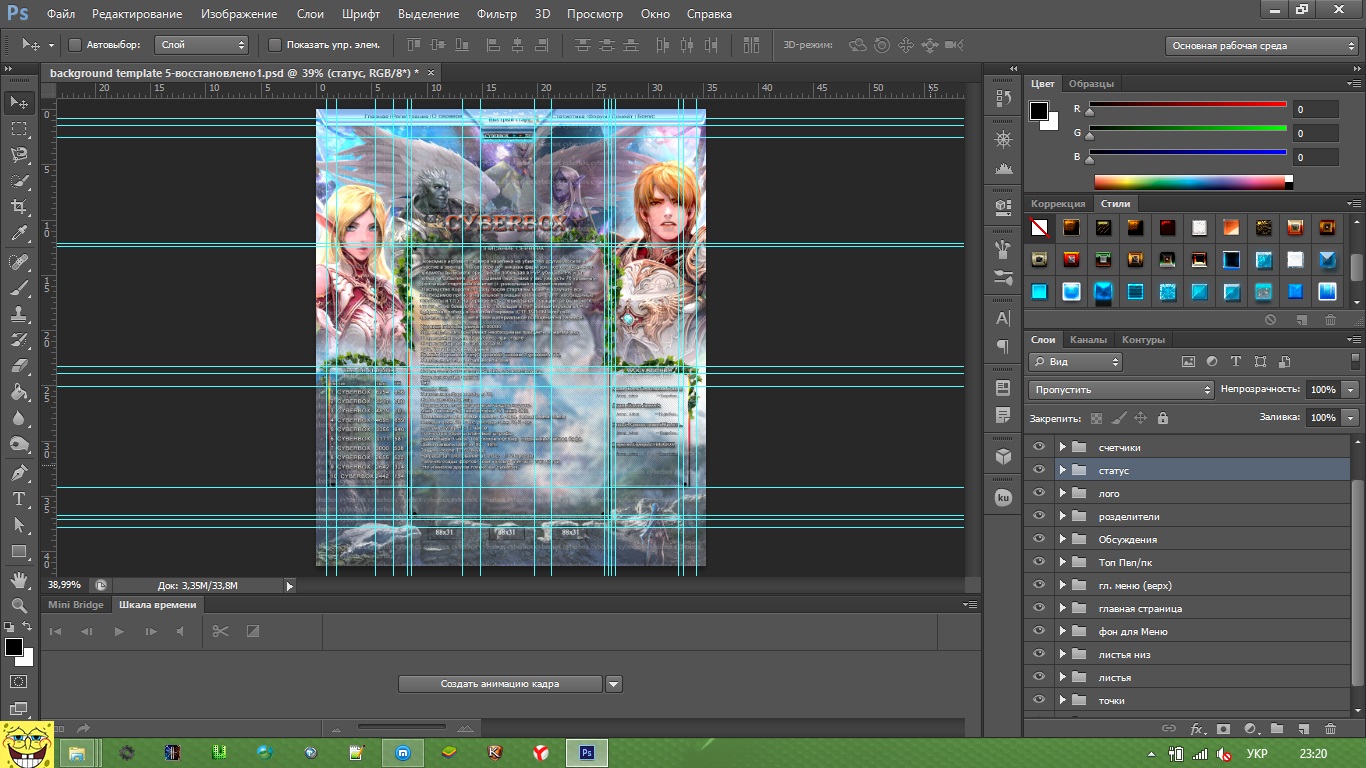
Task: Hide the главная страница layer group
Action: click(x=1038, y=608)
